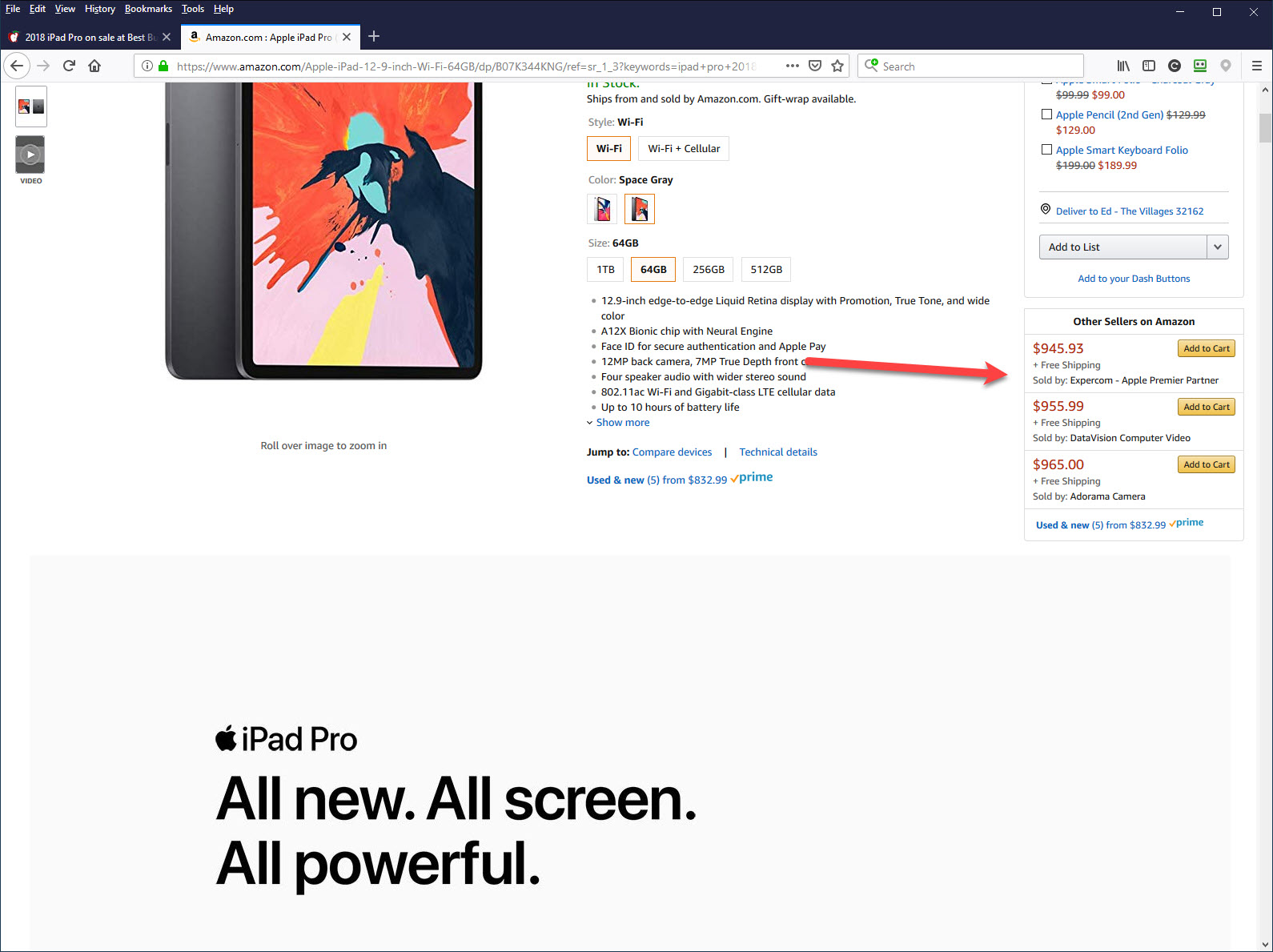This screenshot has height=952, width=1273.
Task: Bookmark this page with the star
Action: [837, 66]
